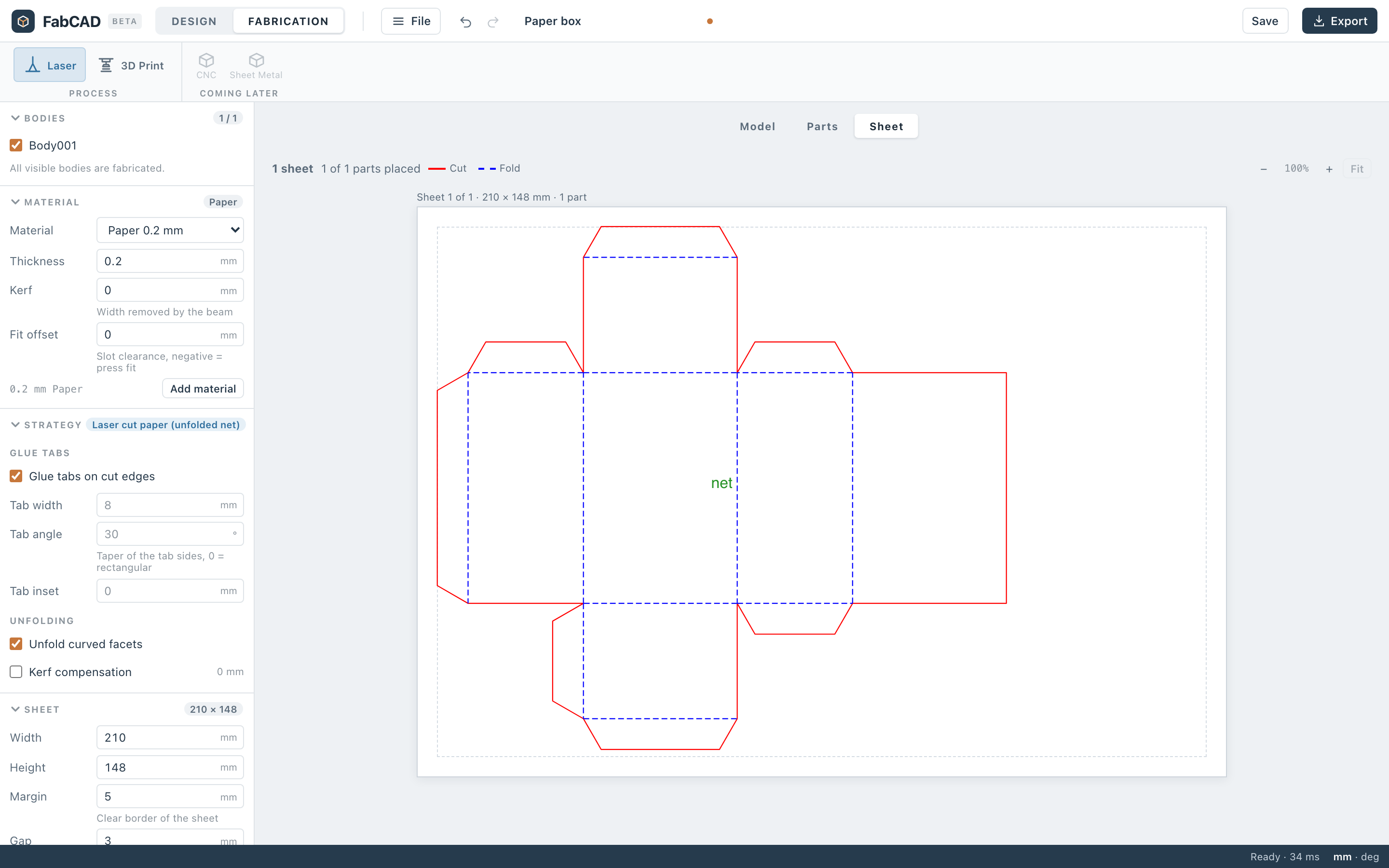Enable Kerf compensation checkbox
This screenshot has height=868, width=1389.
[16, 672]
